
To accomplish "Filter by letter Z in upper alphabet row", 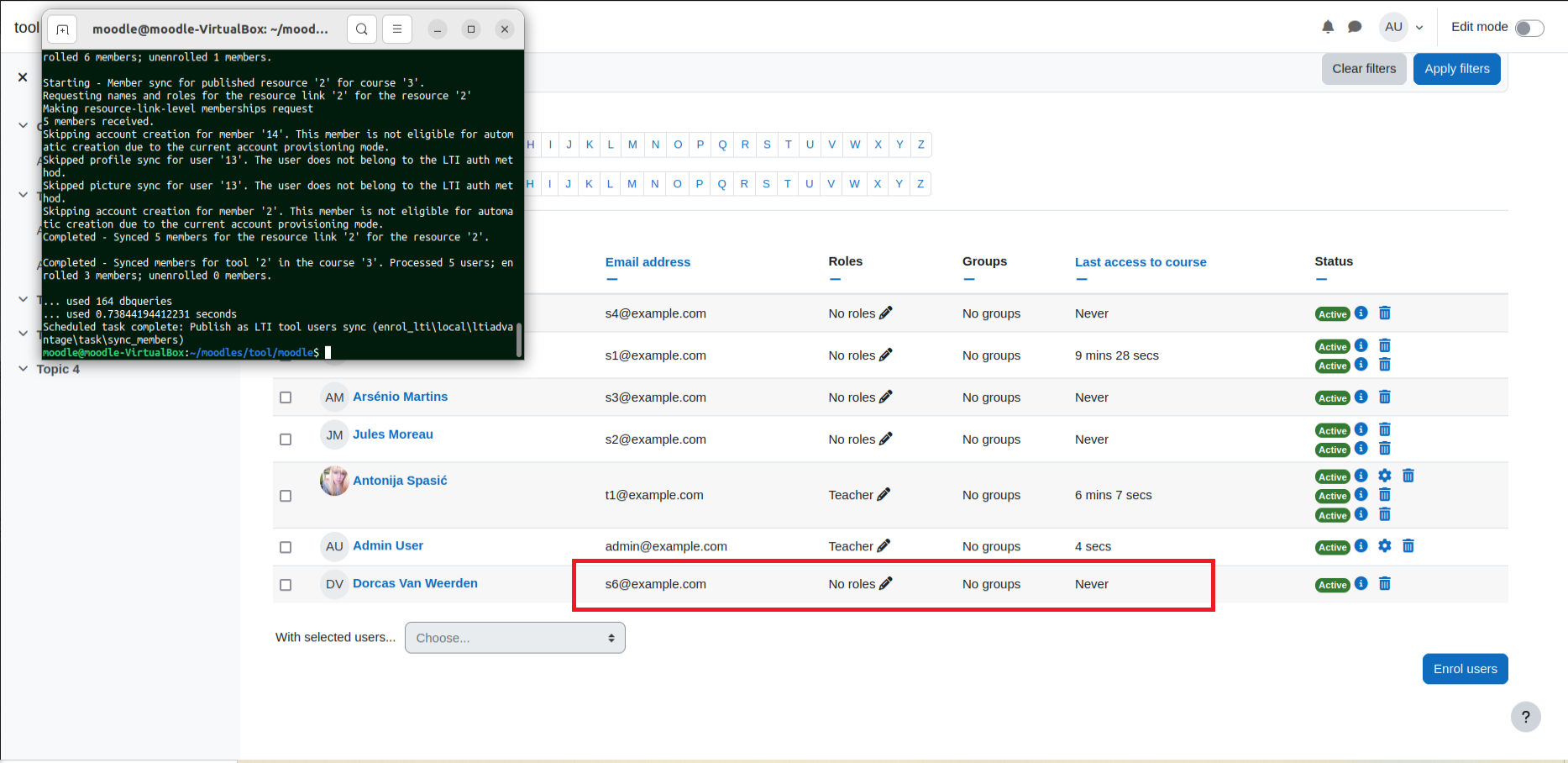I will point(921,145).
